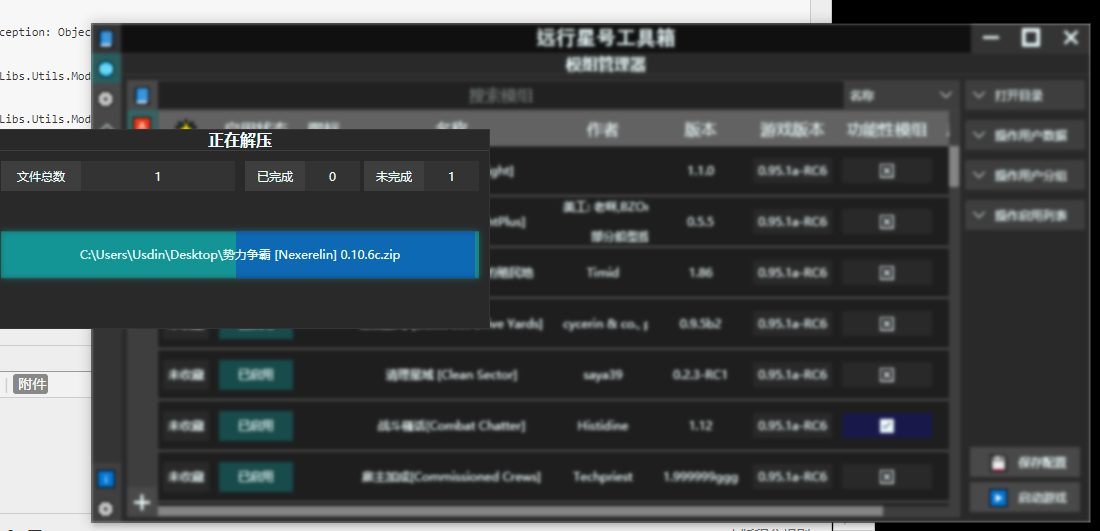The image size is (1100, 531).
Task: Open the gear icon below the cyan circle
Action: 105,98
